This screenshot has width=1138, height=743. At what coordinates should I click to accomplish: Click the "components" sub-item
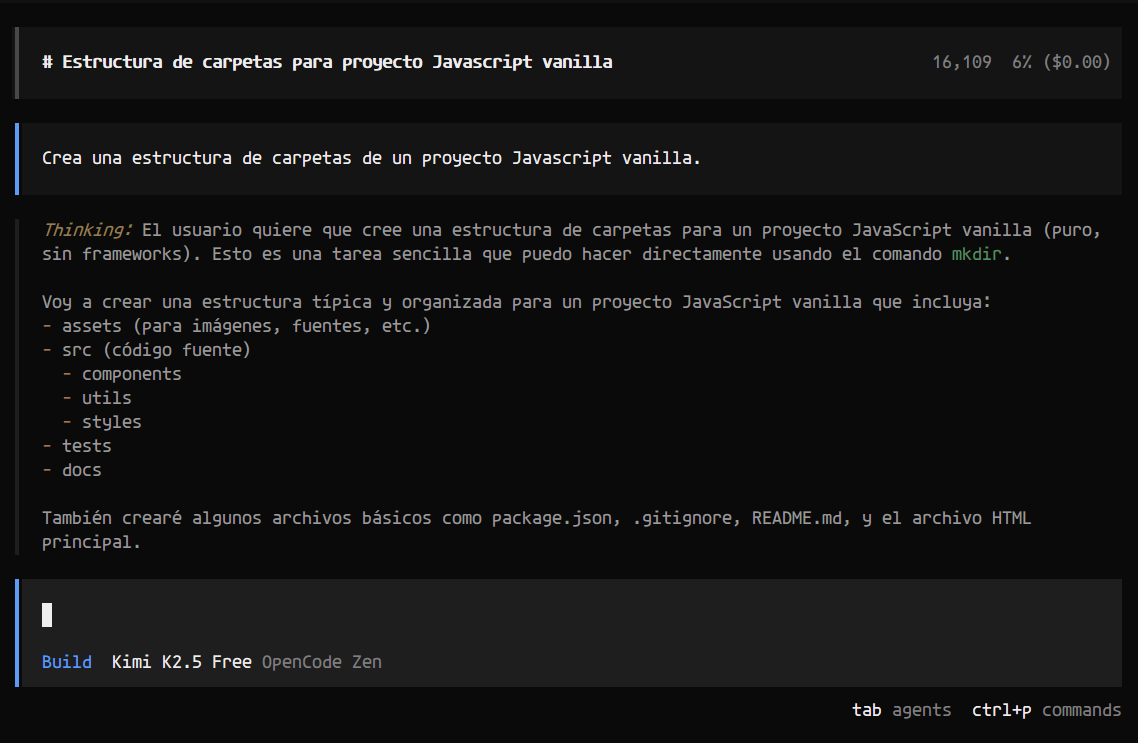tap(131, 374)
